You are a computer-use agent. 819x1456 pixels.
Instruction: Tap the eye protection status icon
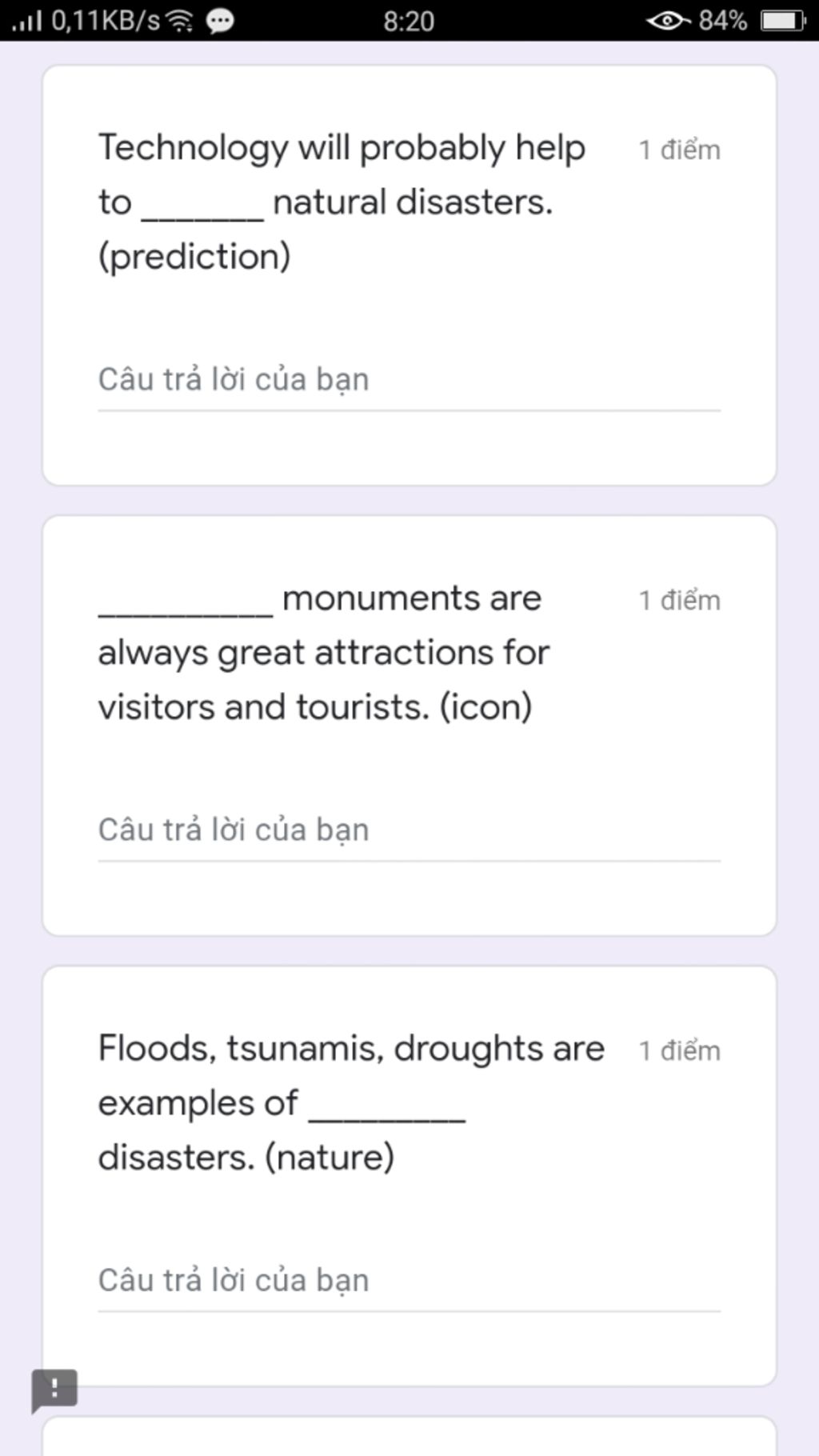tap(668, 21)
